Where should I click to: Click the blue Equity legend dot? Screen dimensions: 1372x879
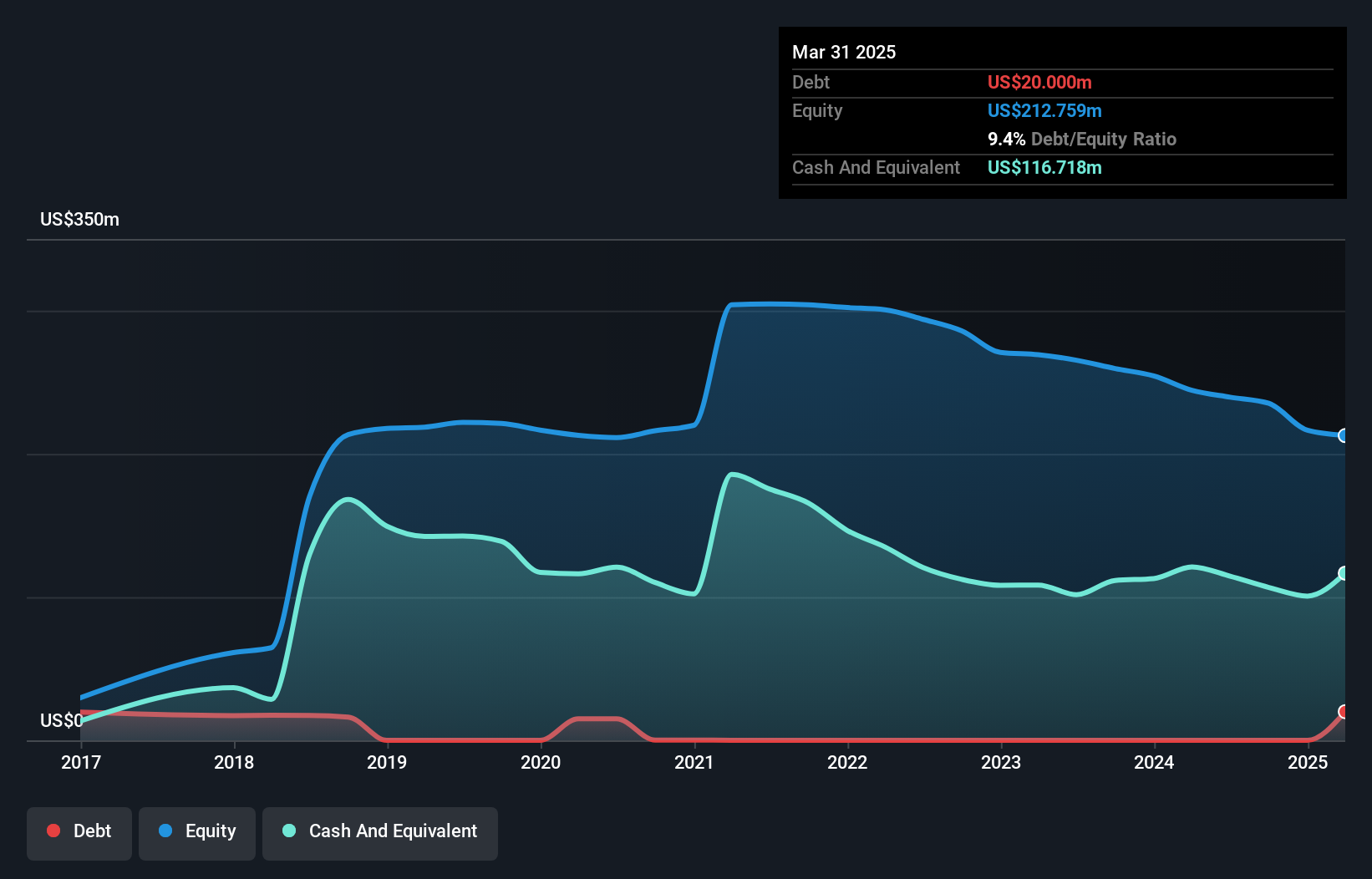tap(165, 831)
